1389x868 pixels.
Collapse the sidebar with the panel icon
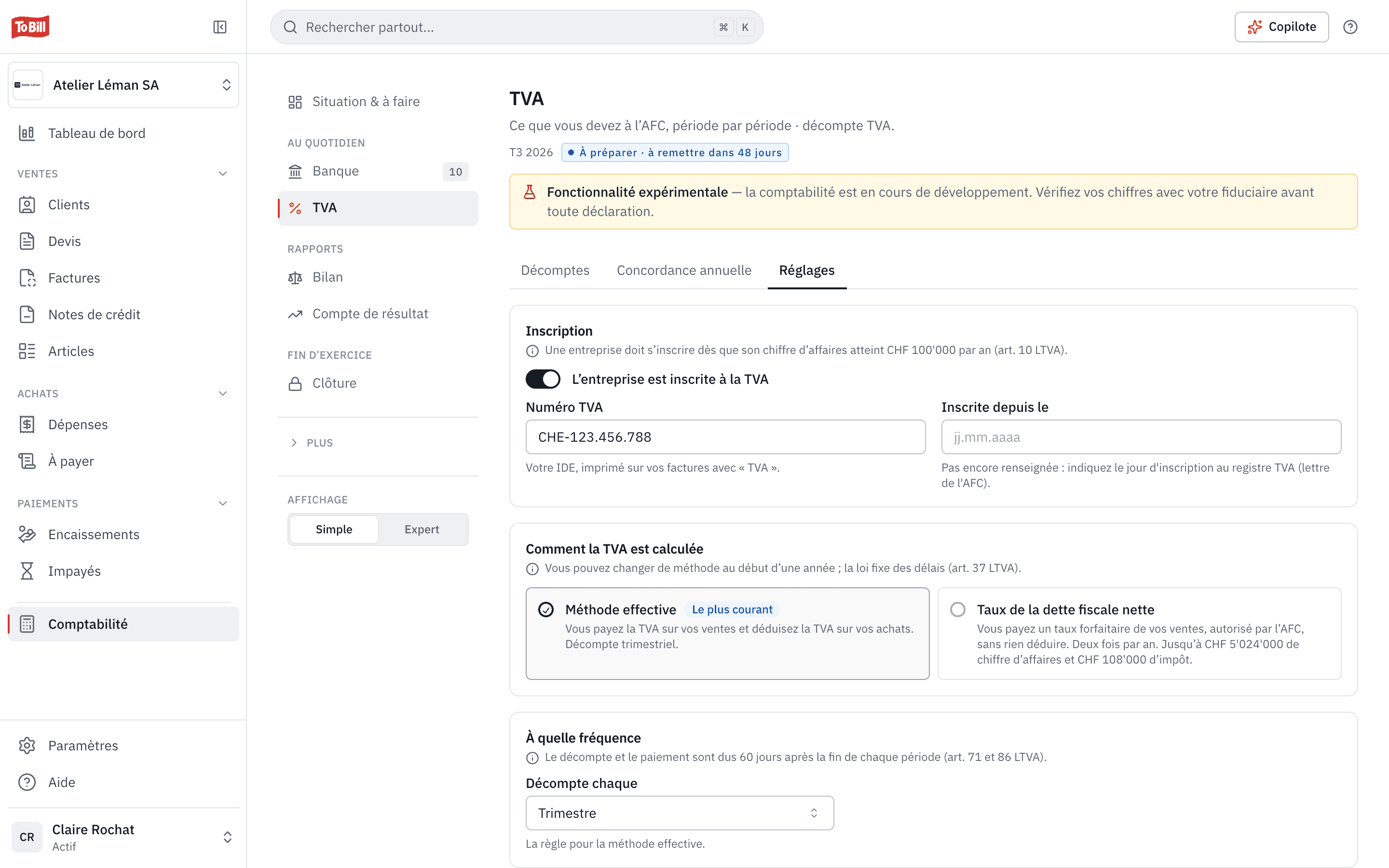(x=220, y=27)
